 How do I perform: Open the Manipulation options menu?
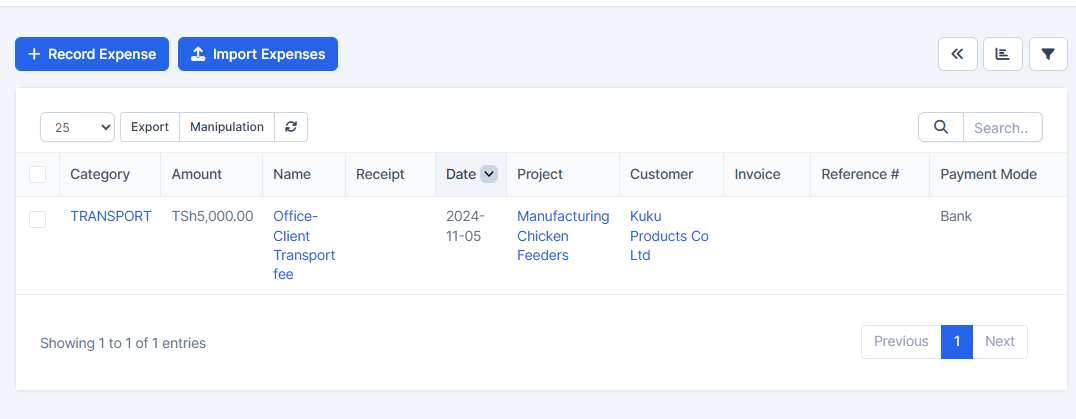[x=227, y=127]
